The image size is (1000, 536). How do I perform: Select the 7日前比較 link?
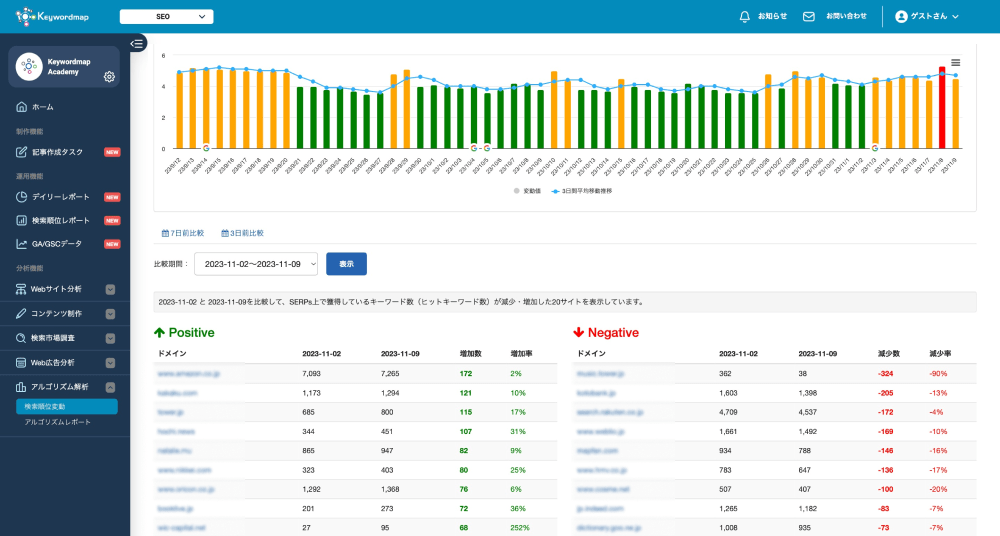coord(183,233)
